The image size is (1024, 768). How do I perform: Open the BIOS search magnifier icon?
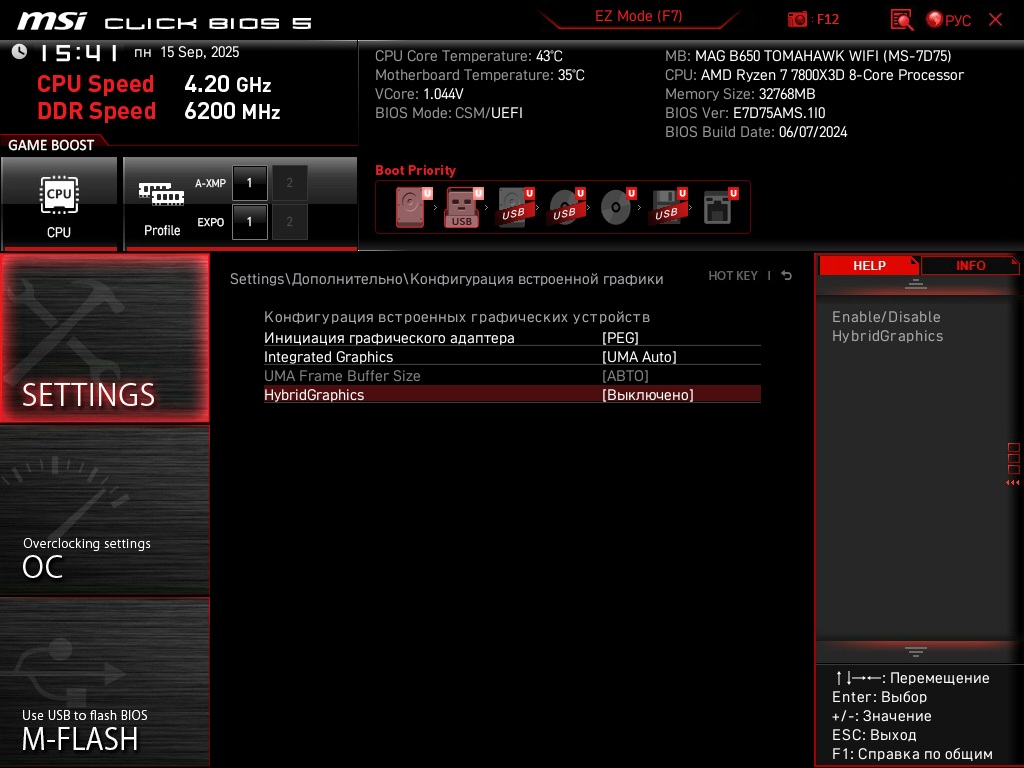coord(901,20)
